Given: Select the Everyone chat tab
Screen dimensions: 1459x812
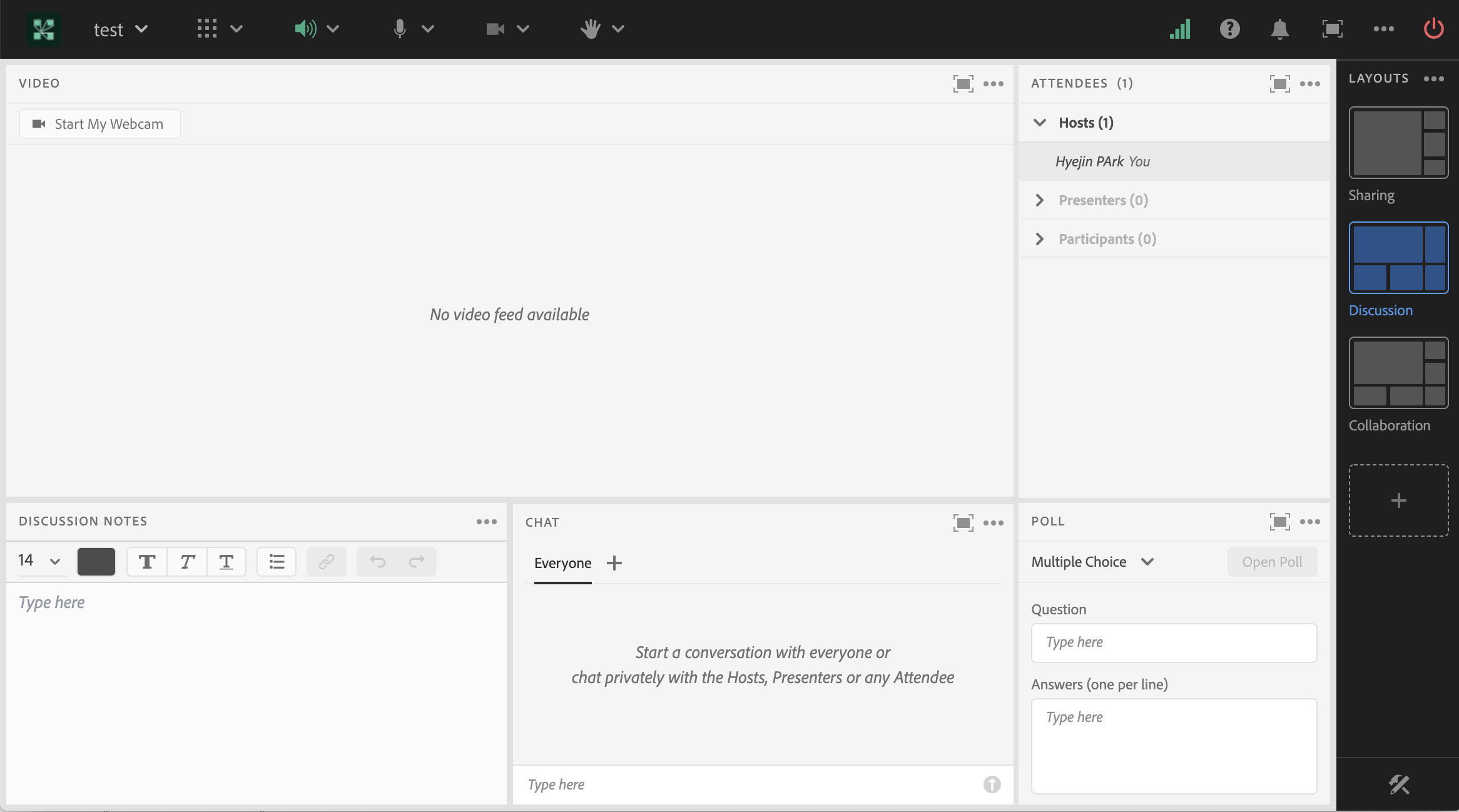Looking at the screenshot, I should click(562, 563).
